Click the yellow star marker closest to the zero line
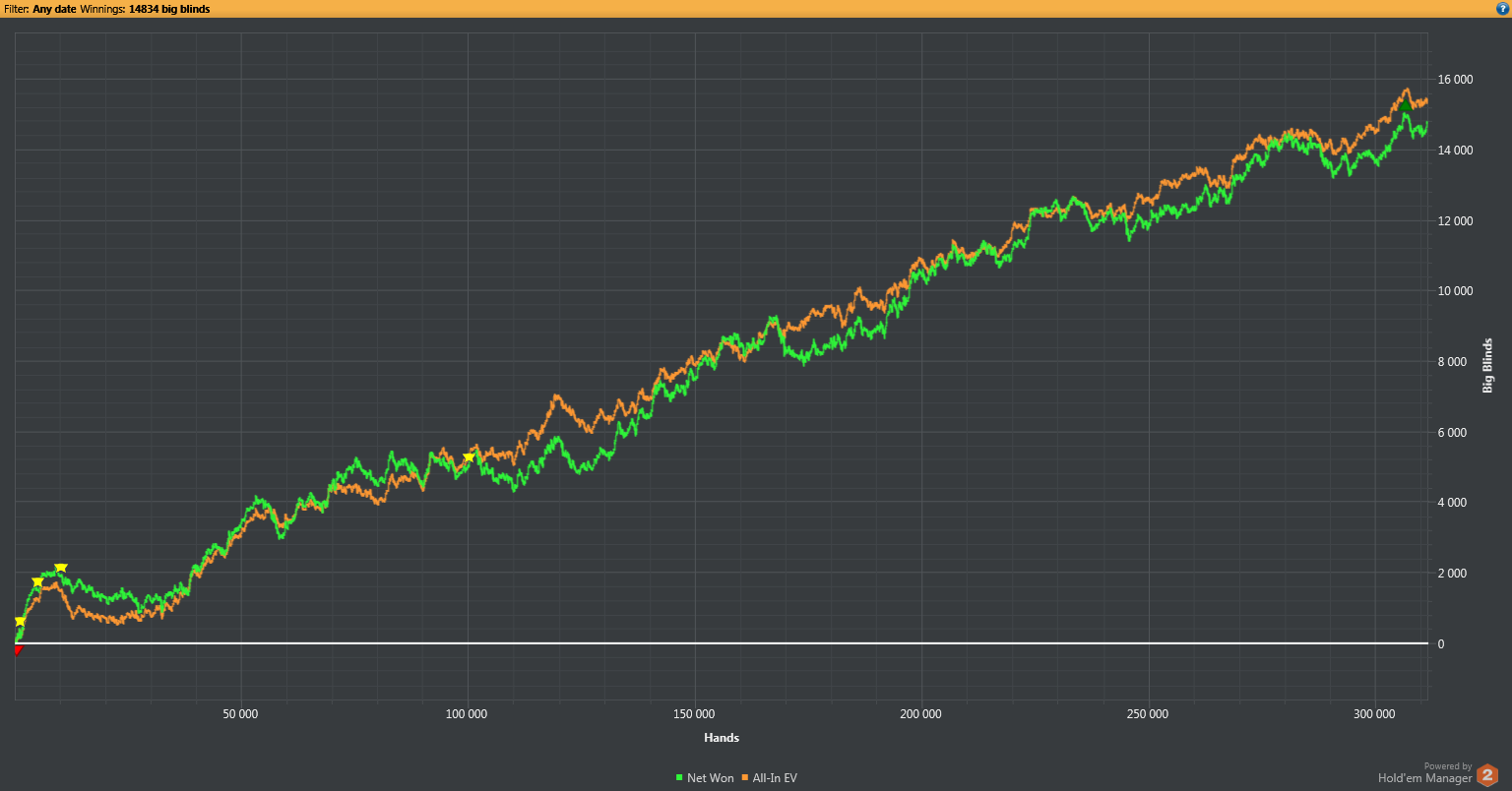1512x791 pixels. click(x=20, y=621)
